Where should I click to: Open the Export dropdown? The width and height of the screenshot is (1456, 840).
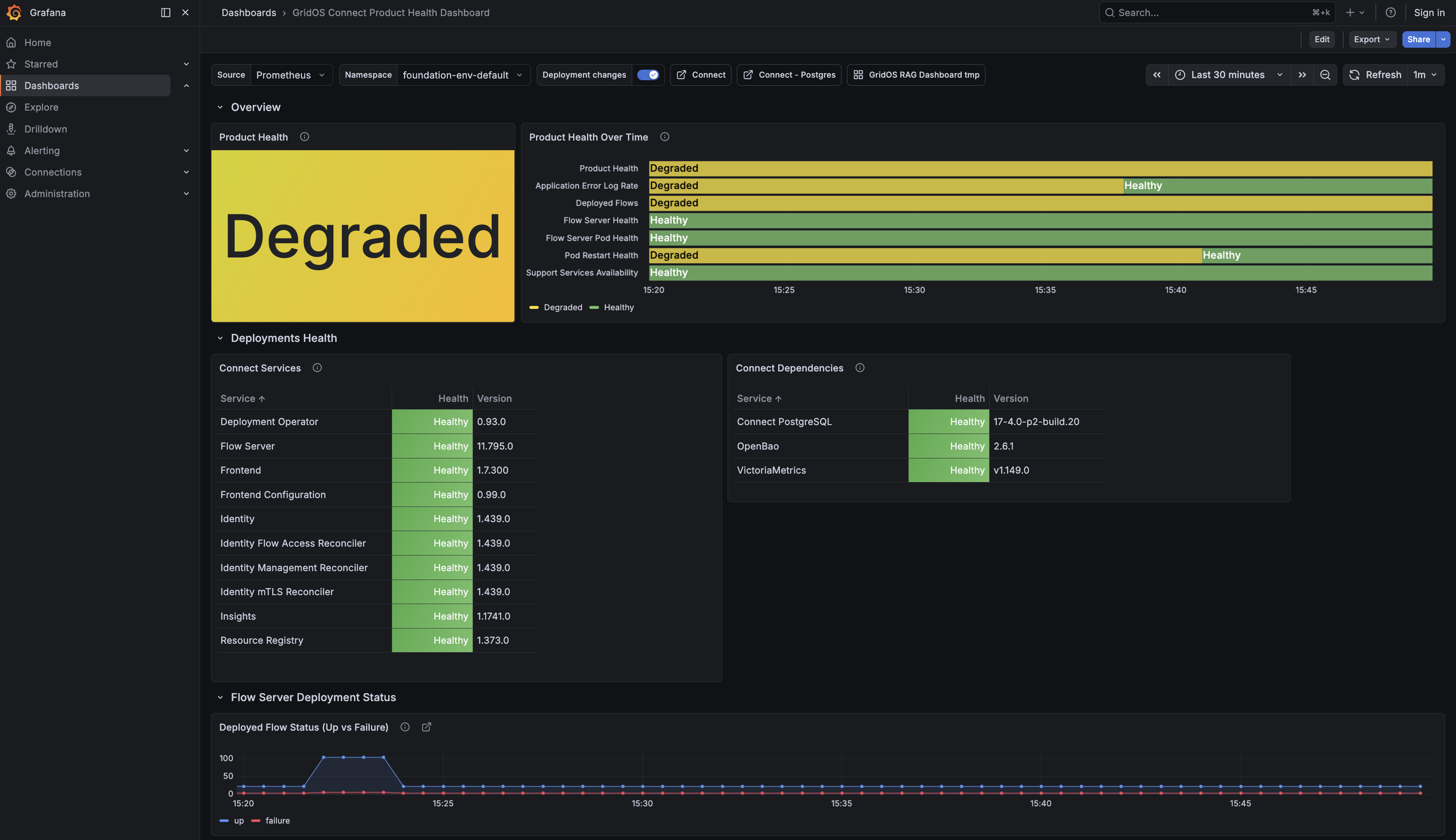pos(1372,39)
